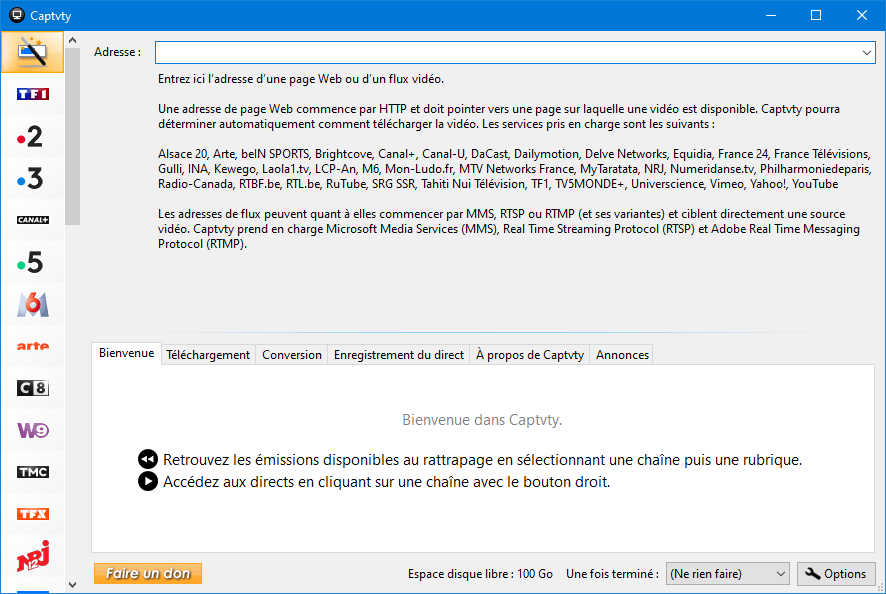Image resolution: width=886 pixels, height=594 pixels.
Task: Select the magic wand address tool icon
Action: coord(32,52)
